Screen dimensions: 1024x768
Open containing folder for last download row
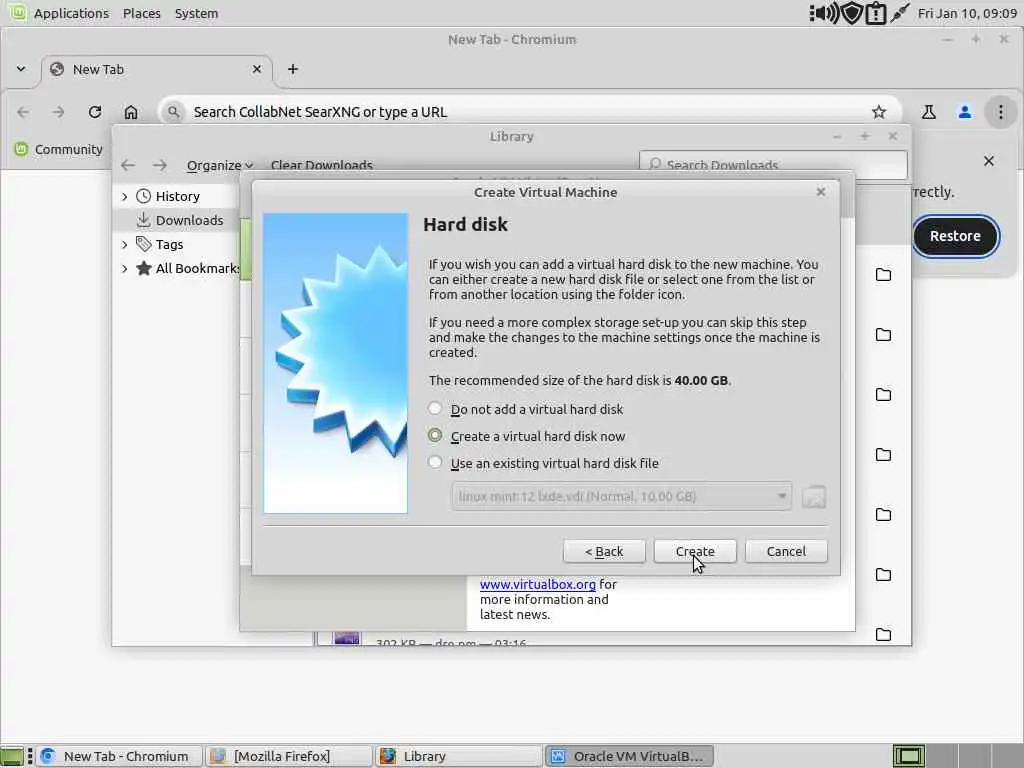(x=884, y=634)
